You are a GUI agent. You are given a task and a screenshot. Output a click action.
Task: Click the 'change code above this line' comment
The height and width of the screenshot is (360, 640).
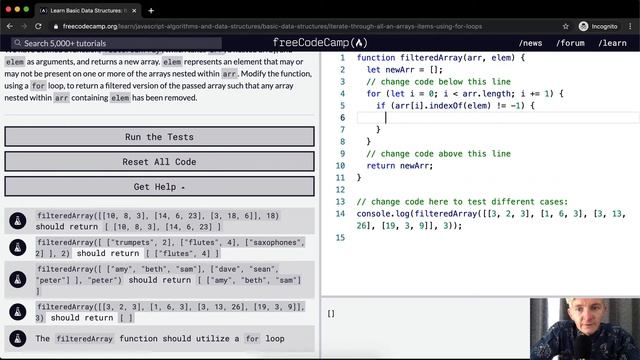pyautogui.click(x=438, y=154)
